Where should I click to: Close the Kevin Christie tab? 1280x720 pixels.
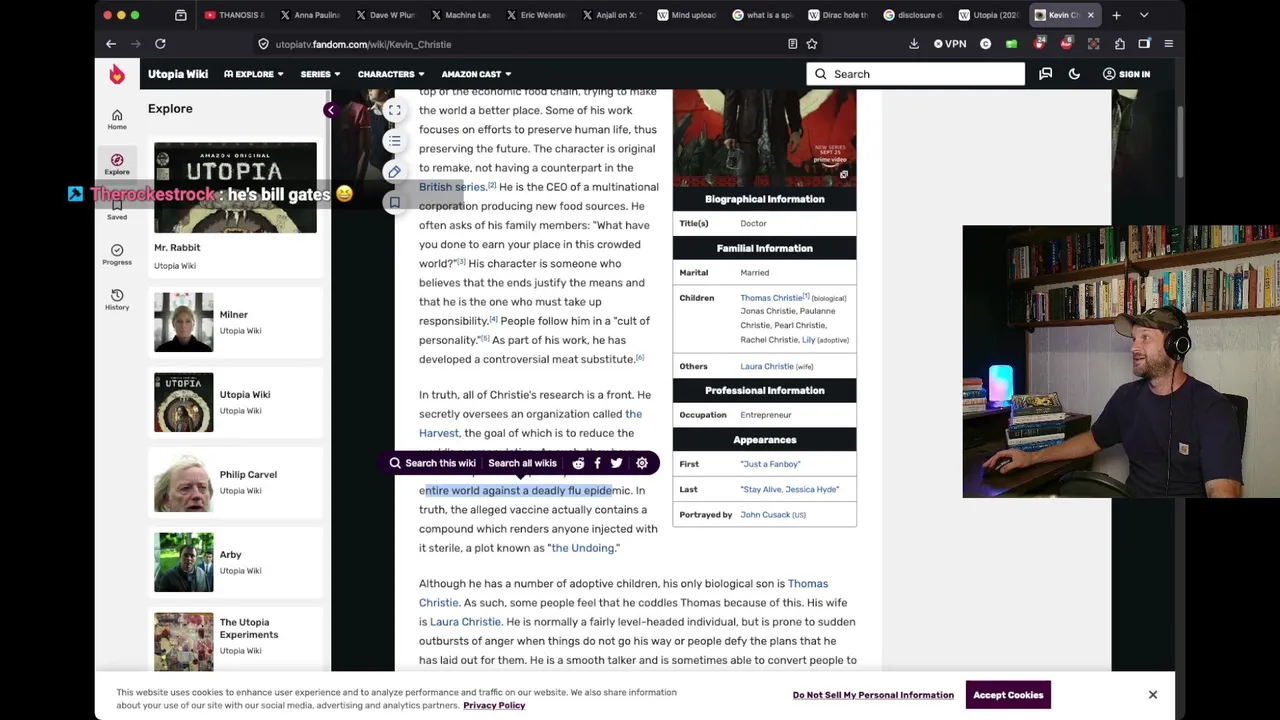click(x=1090, y=15)
